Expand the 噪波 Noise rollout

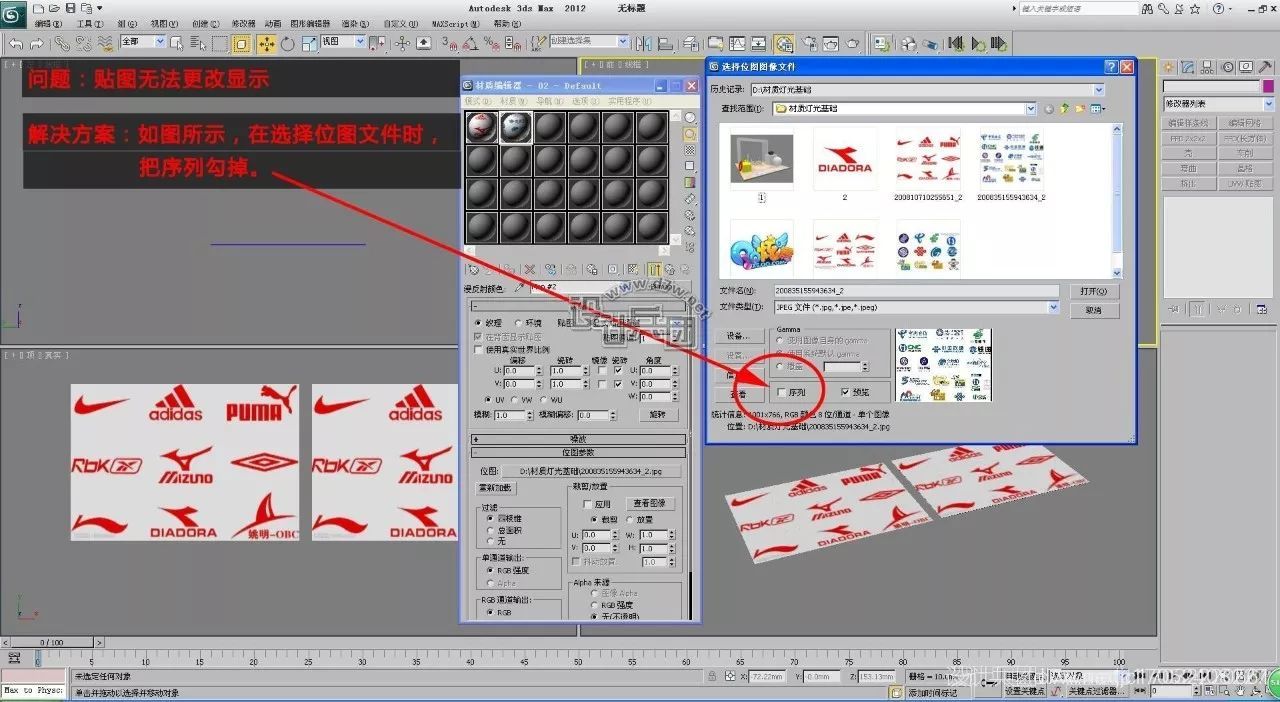tap(579, 439)
